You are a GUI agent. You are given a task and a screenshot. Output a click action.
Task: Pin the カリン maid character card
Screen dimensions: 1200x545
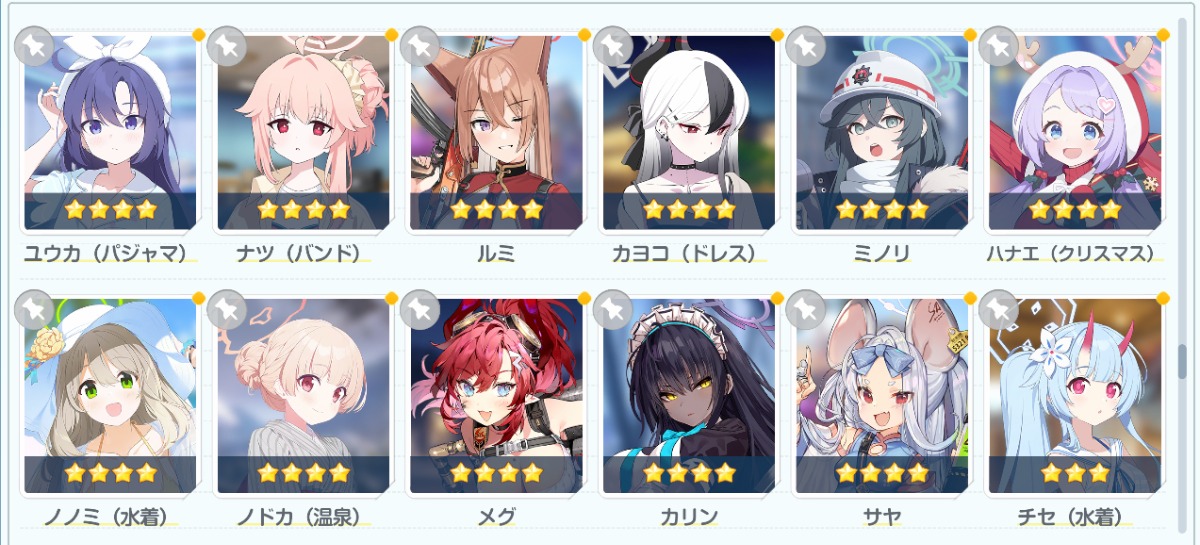click(613, 310)
